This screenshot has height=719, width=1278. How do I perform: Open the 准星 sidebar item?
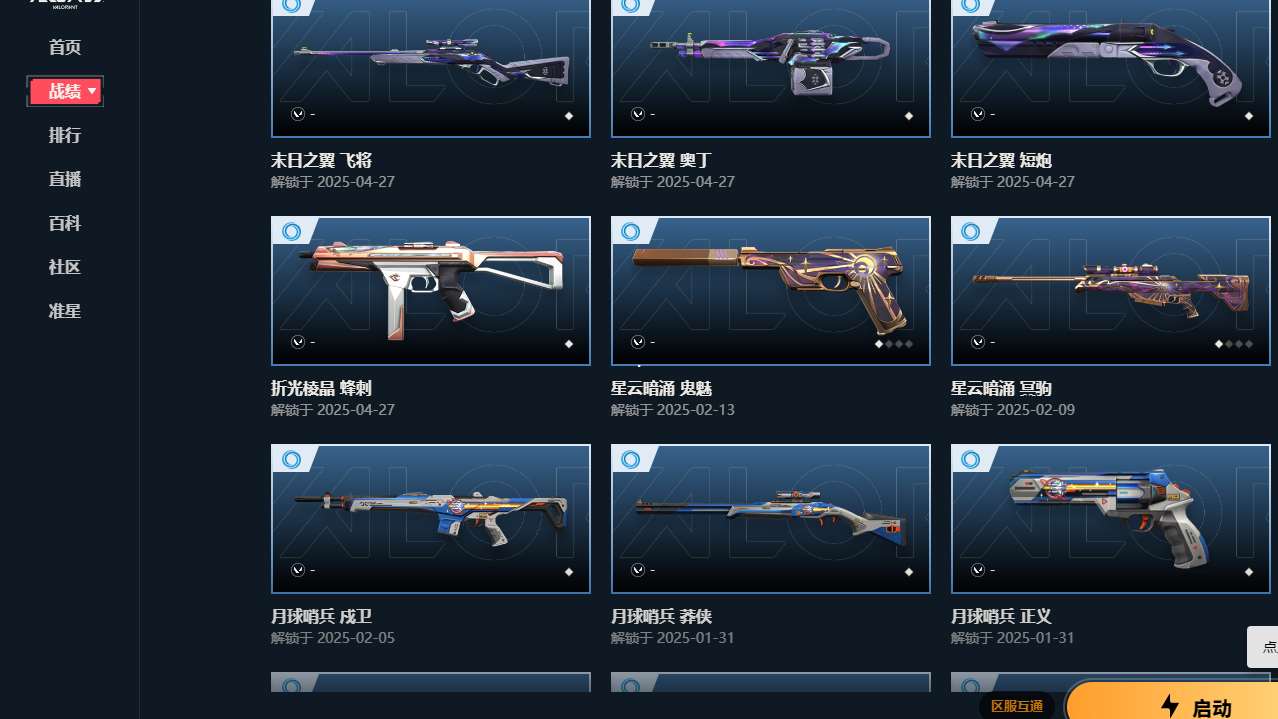click(x=65, y=311)
